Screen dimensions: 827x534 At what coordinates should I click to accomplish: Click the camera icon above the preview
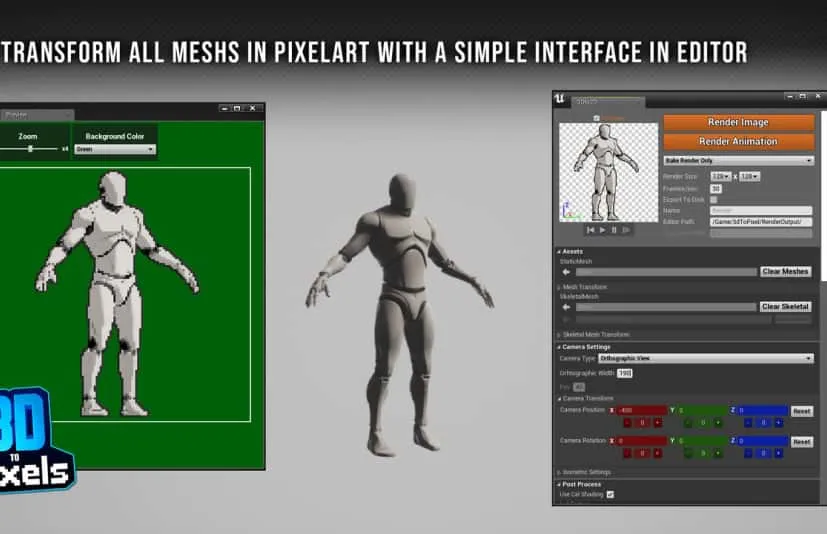point(597,118)
